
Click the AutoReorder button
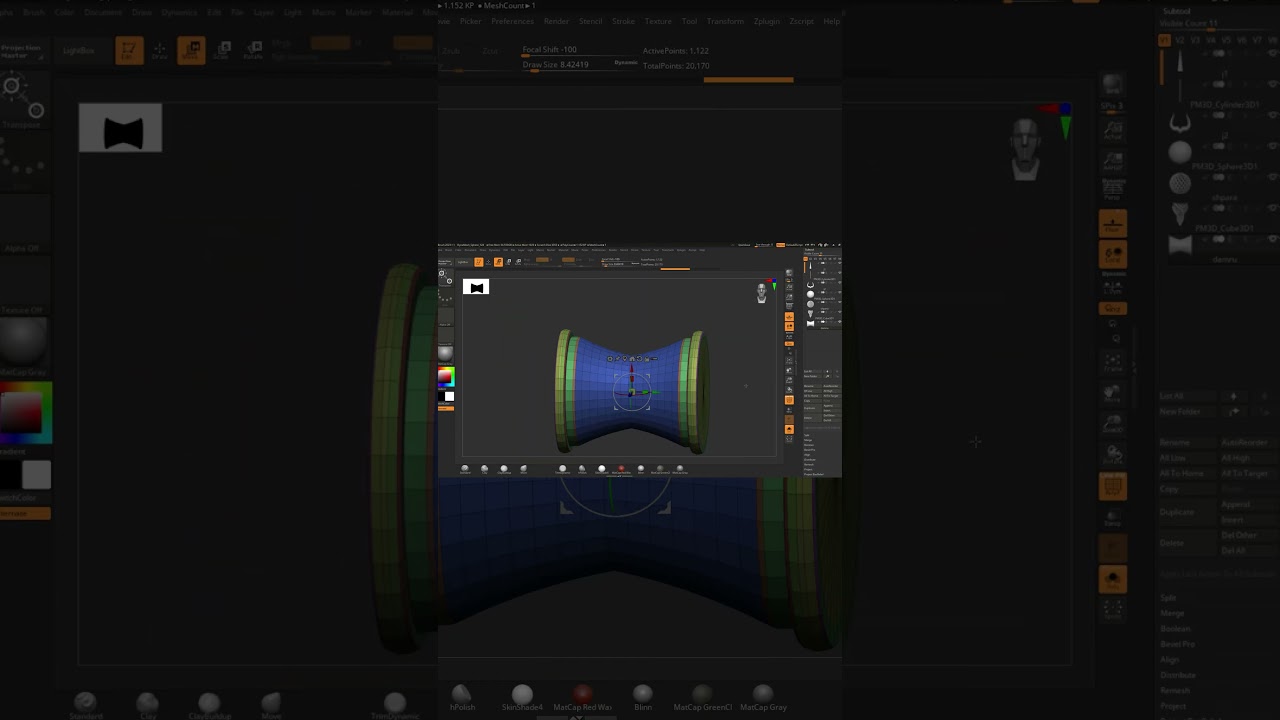[x=1247, y=442]
